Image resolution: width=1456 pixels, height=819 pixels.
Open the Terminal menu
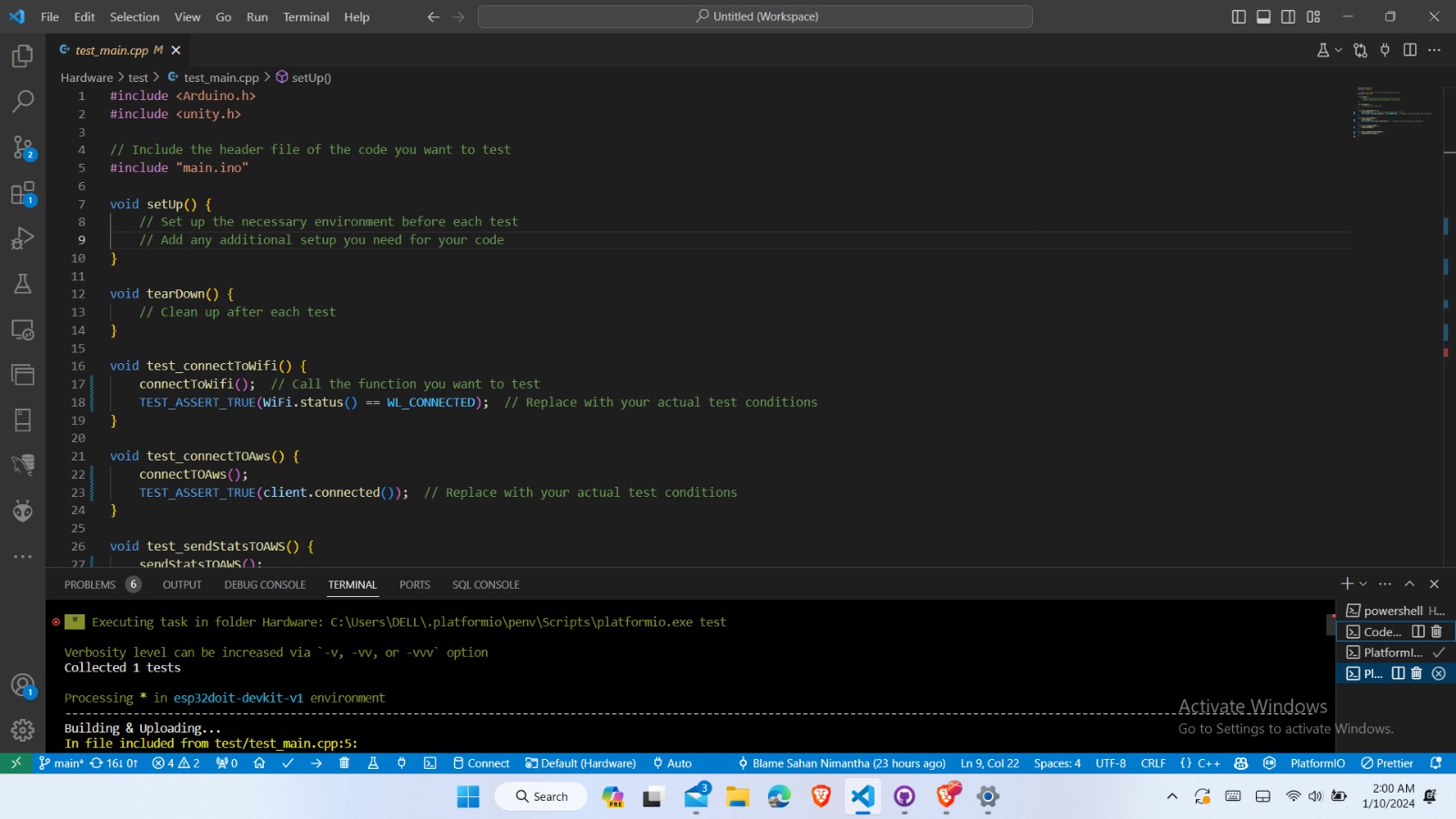click(x=306, y=16)
